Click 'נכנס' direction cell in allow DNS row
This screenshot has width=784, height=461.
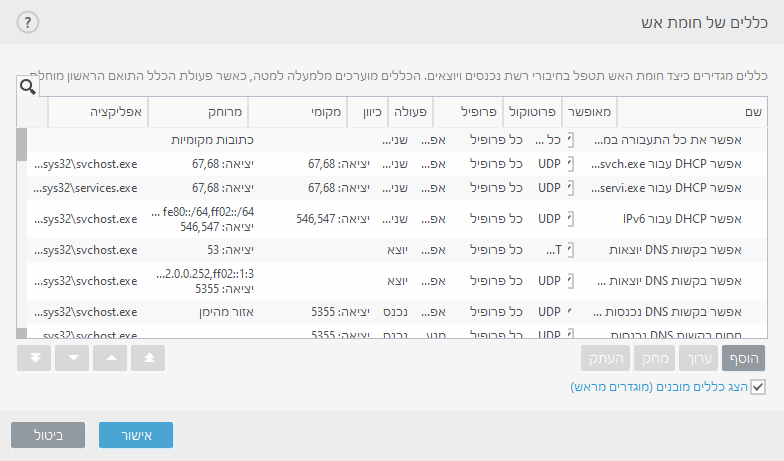395,312
